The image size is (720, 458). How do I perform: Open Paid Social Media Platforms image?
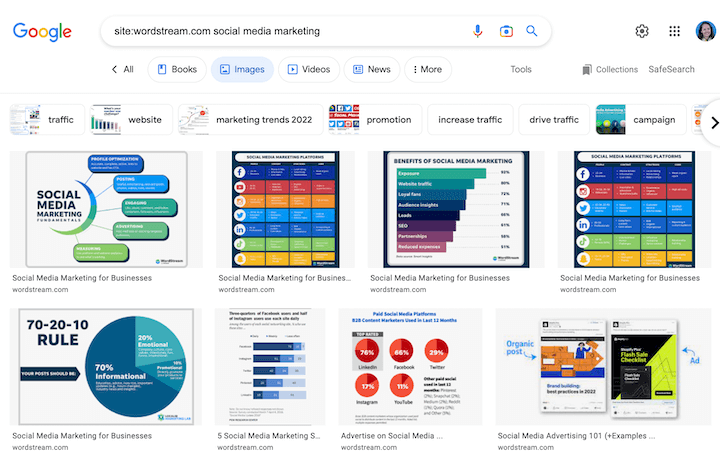[410, 367]
